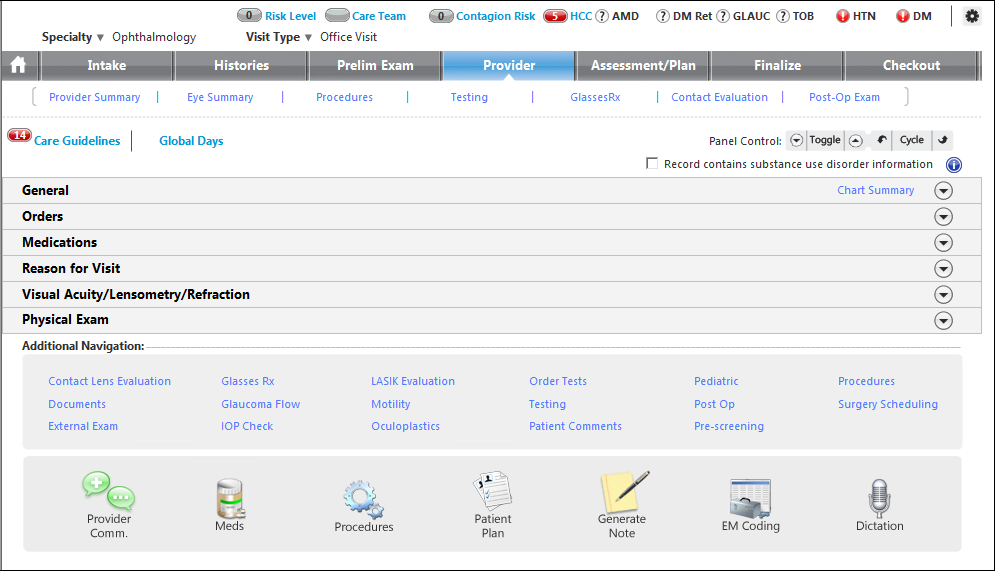
Task: Open the Provider Comm. chat bubbles icon
Action: coord(109,491)
